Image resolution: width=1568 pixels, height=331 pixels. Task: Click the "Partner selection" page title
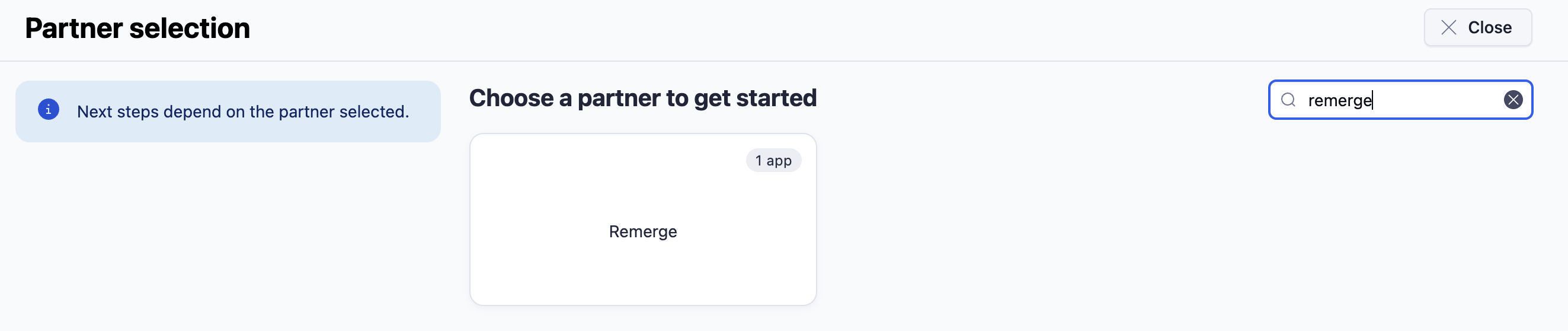point(137,28)
